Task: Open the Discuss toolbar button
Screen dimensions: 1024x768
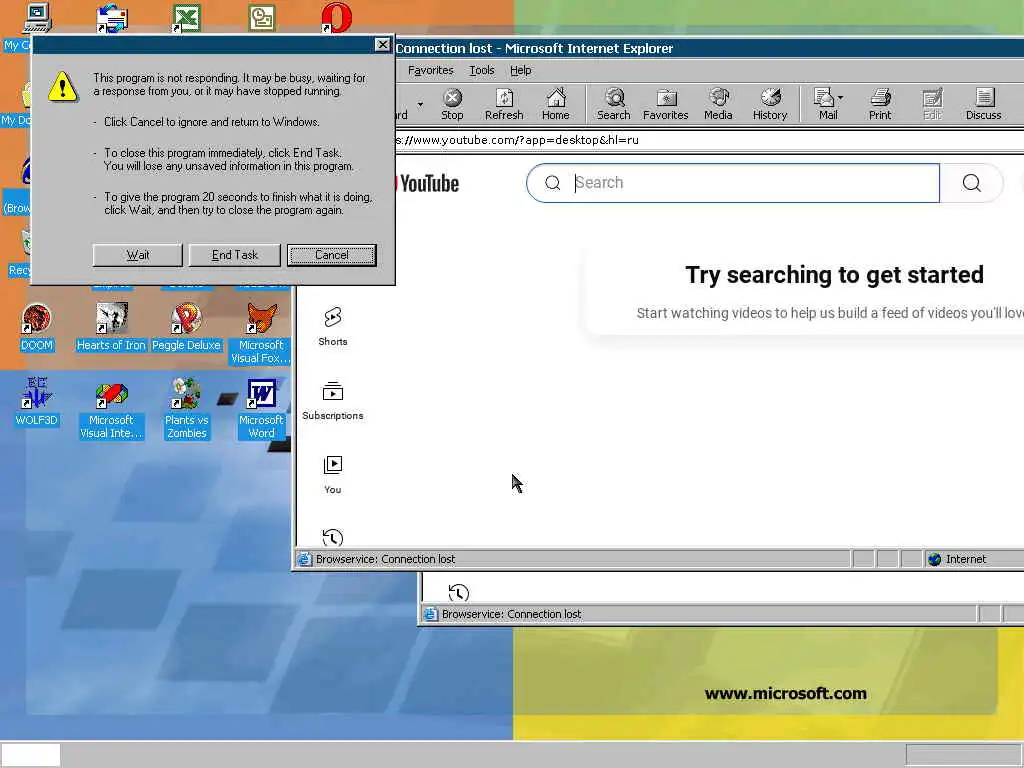Action: coord(984,104)
